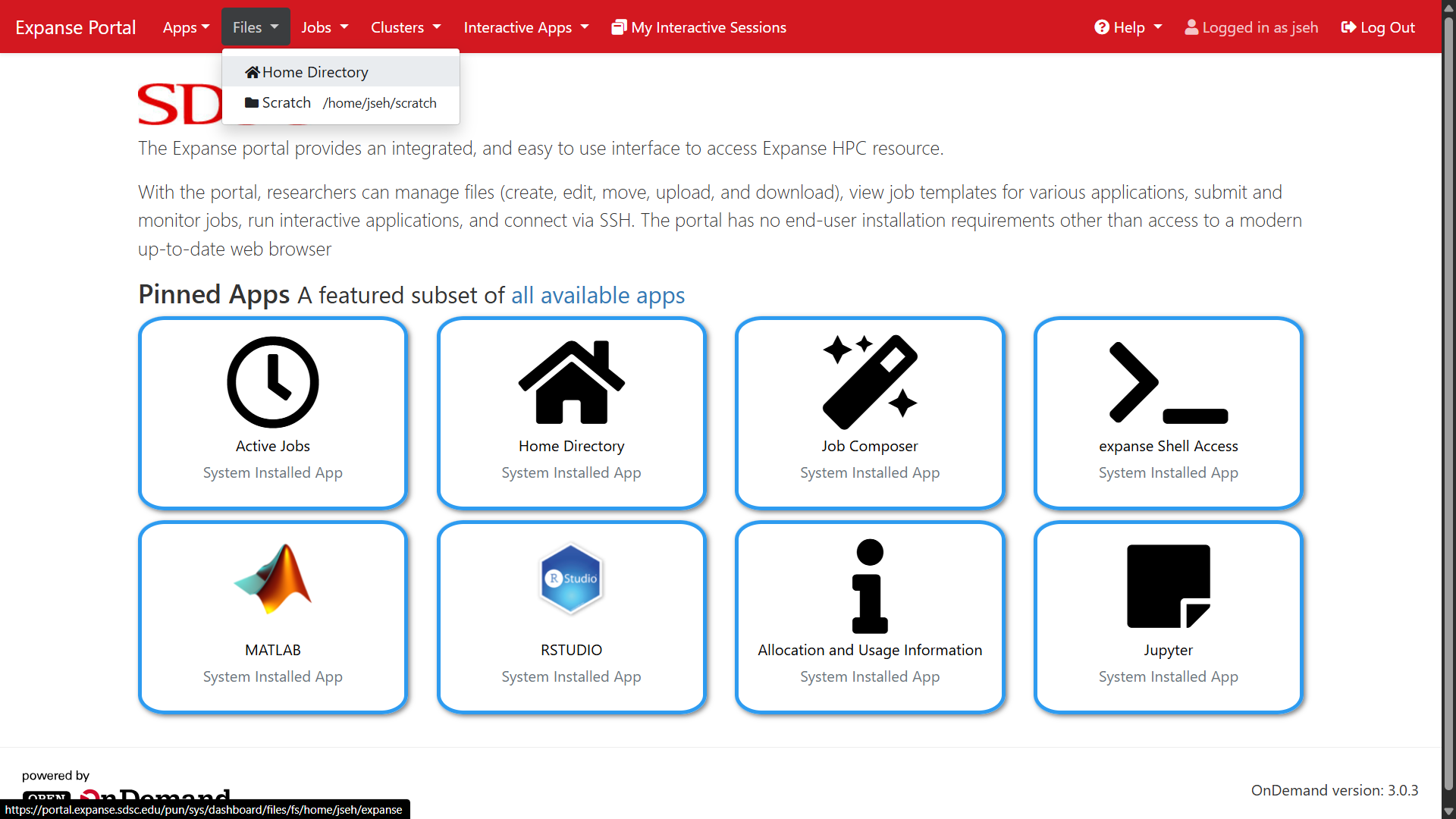
Task: Click the Active Jobs label
Action: click(273, 446)
